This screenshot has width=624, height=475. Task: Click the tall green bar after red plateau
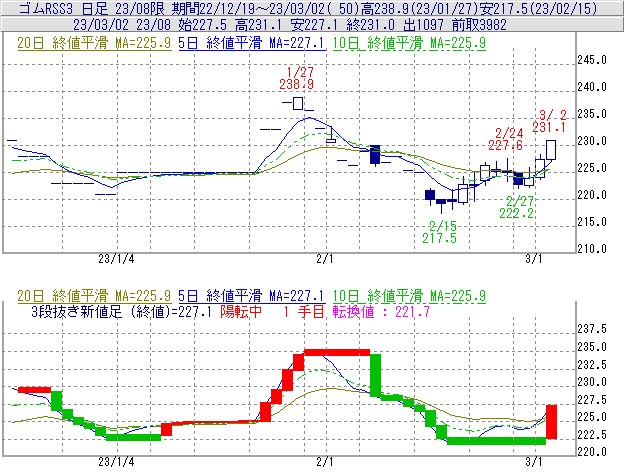click(375, 375)
